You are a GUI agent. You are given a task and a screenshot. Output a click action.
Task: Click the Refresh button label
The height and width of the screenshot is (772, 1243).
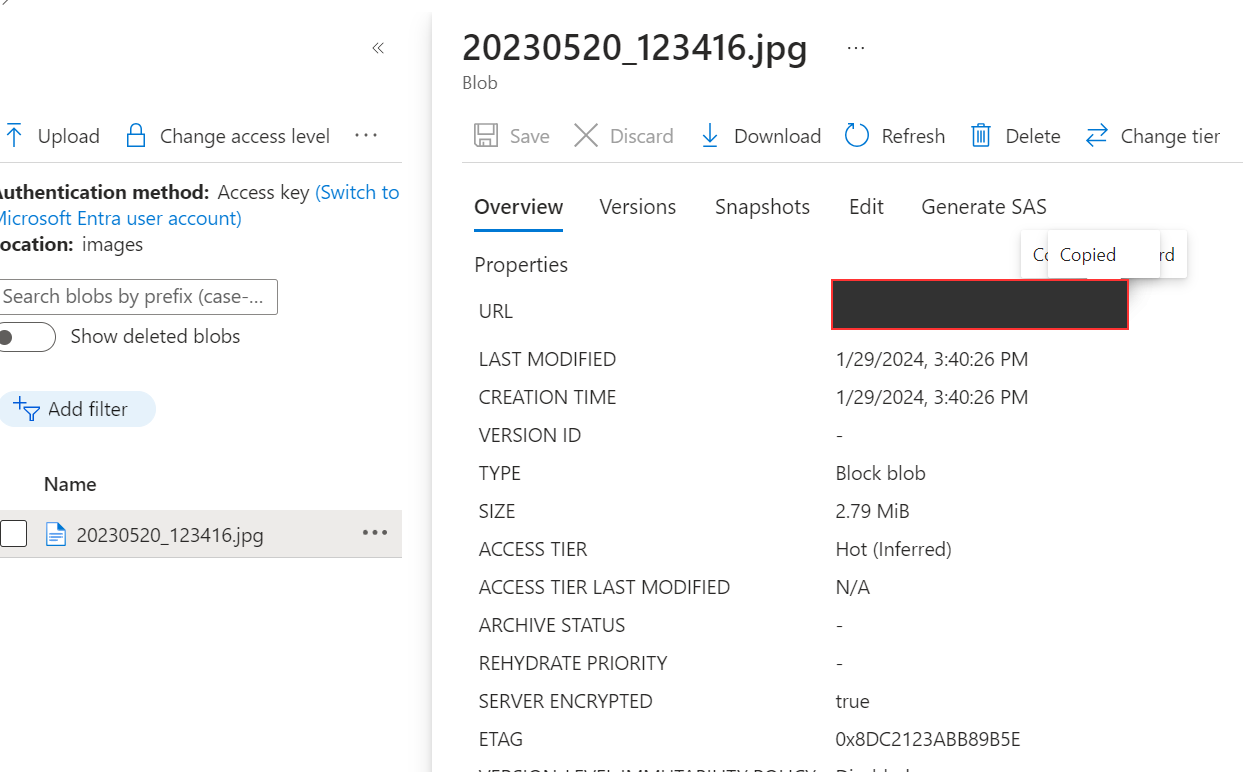click(x=913, y=136)
